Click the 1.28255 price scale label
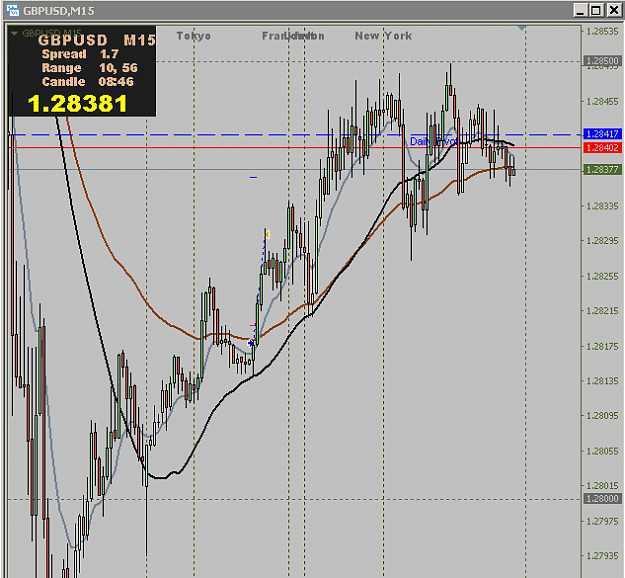Viewport: 625px width, 578px height. (x=603, y=276)
